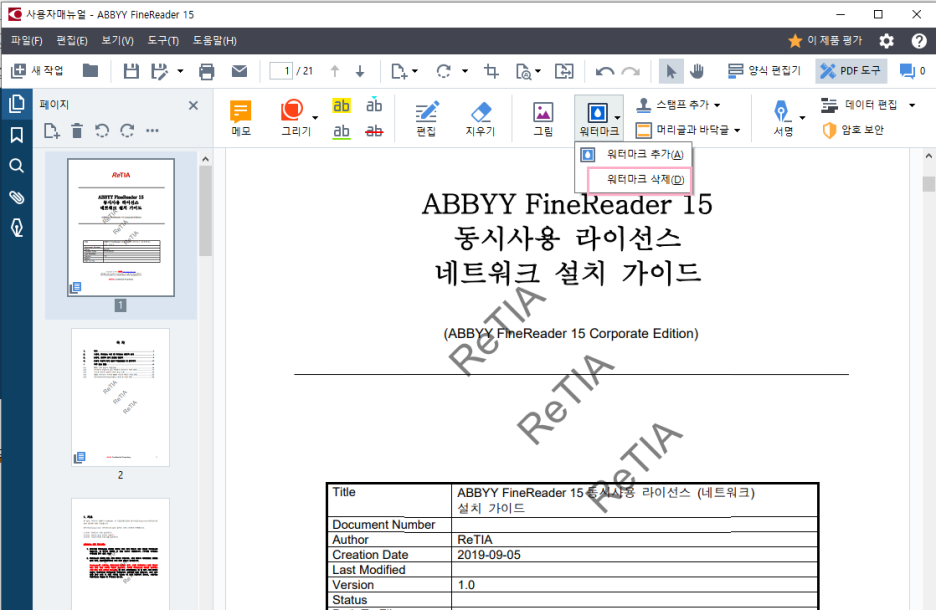Image resolution: width=936 pixels, height=610 pixels.
Task: Add a Note (메모) comment
Action: coord(241,118)
